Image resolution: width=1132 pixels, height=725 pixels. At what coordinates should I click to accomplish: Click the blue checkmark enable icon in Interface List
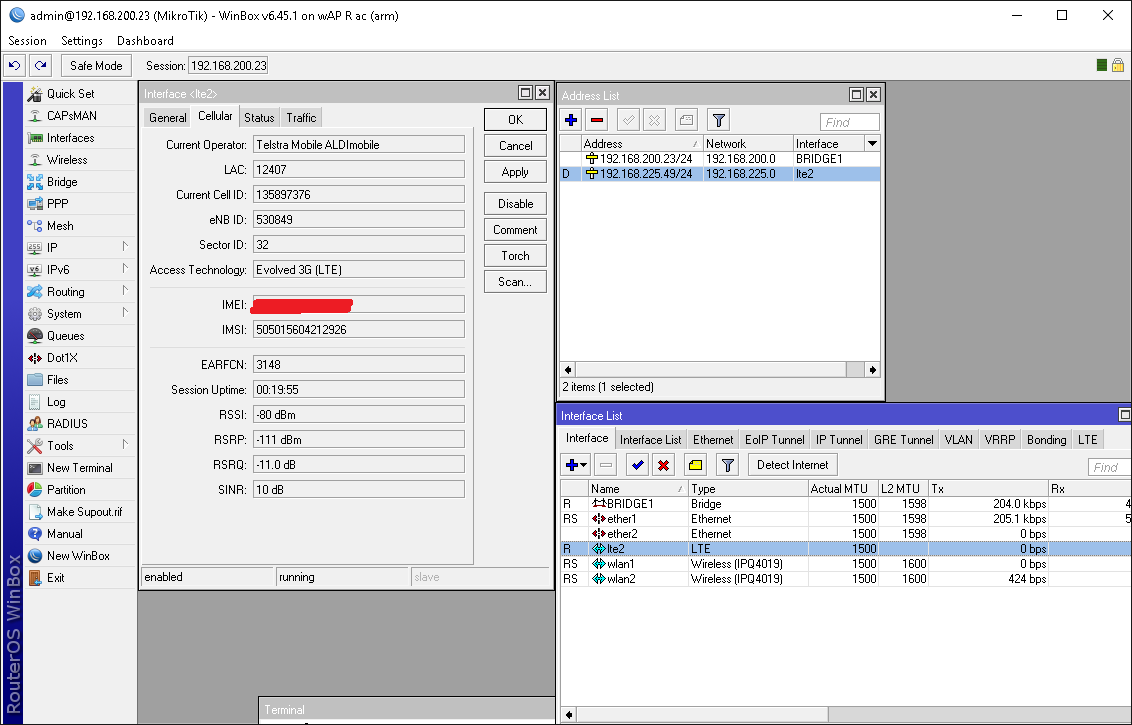click(x=636, y=465)
